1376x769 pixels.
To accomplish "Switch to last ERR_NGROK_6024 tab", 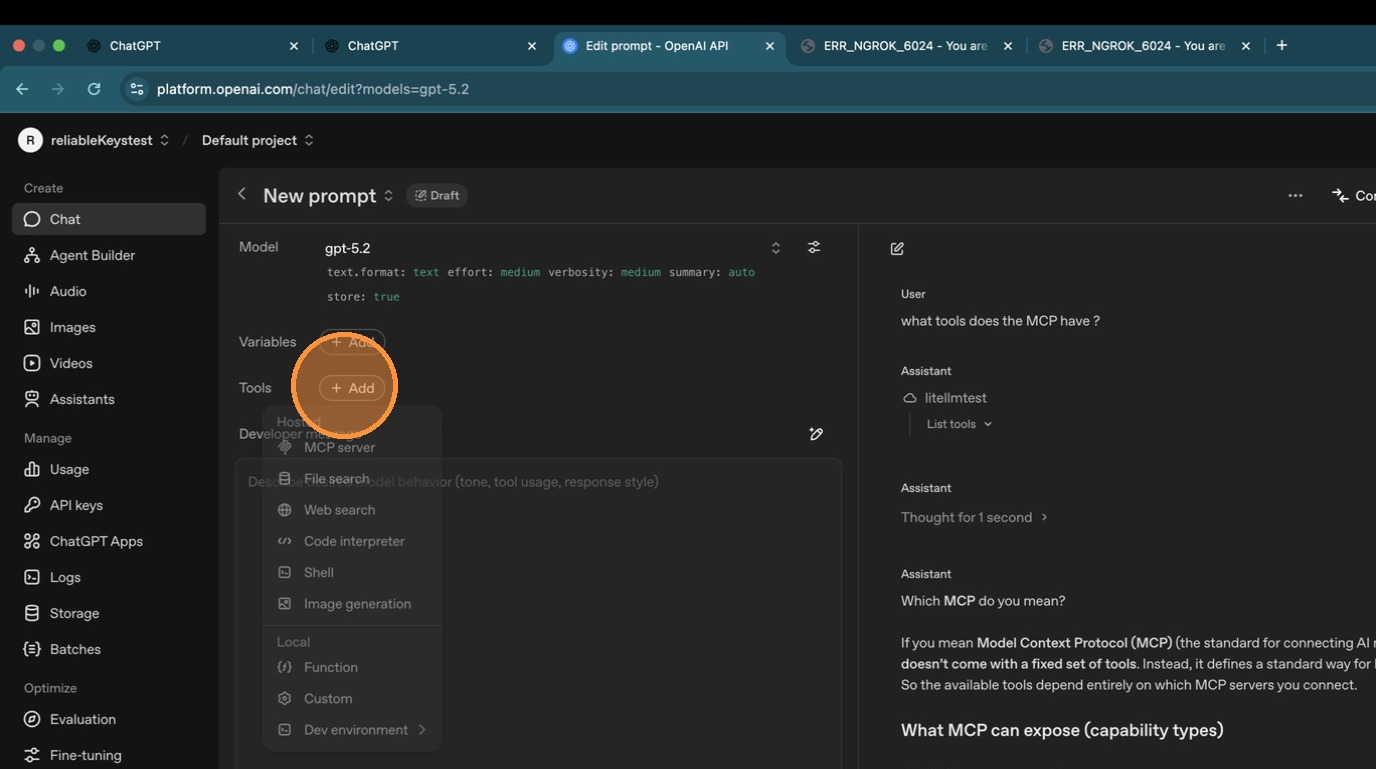I will 1144,46.
